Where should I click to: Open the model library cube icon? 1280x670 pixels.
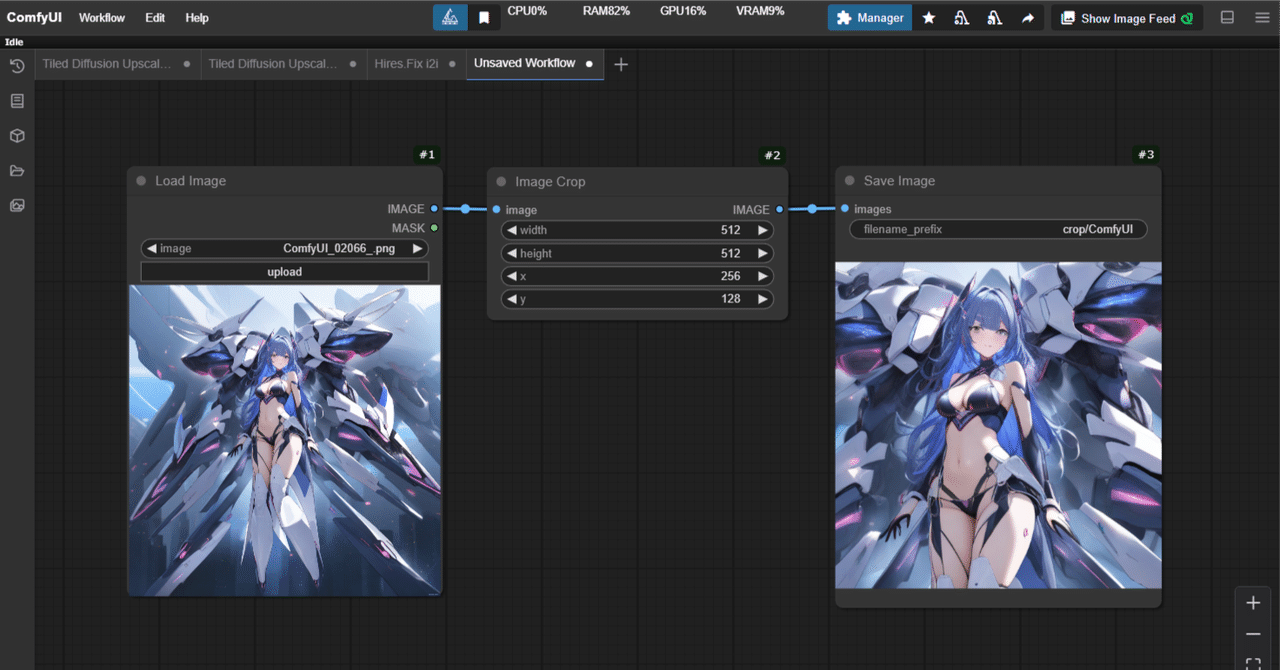click(17, 136)
